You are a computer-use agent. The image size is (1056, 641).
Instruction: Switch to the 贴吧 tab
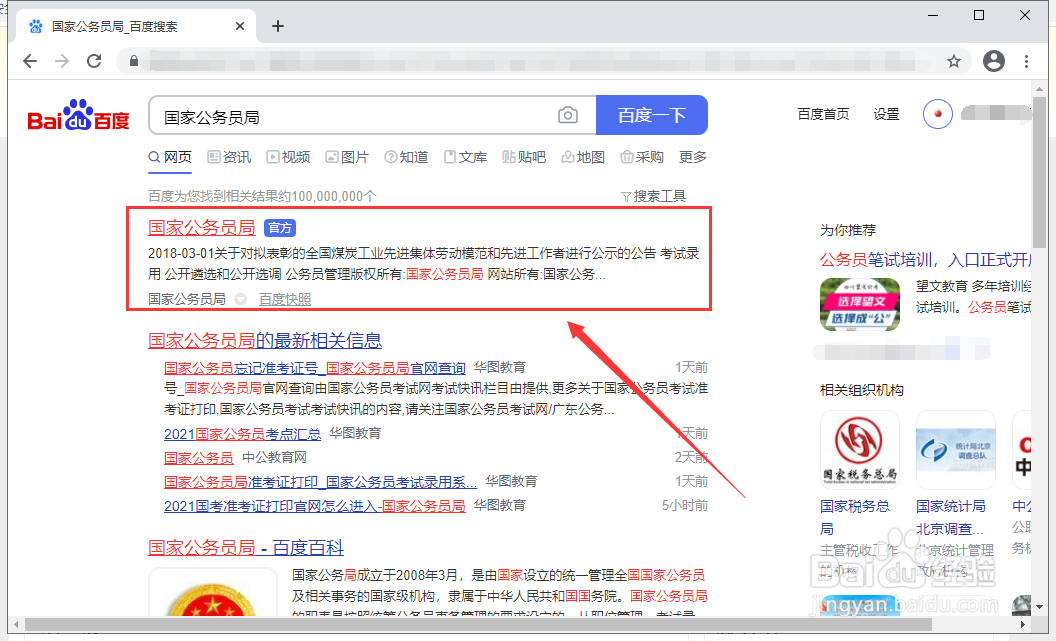[524, 157]
